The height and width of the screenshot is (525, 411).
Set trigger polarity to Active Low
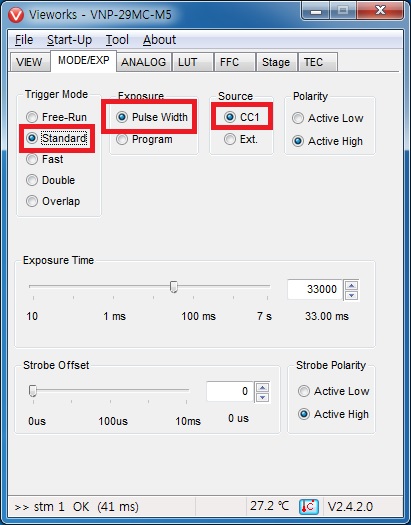pos(328,118)
